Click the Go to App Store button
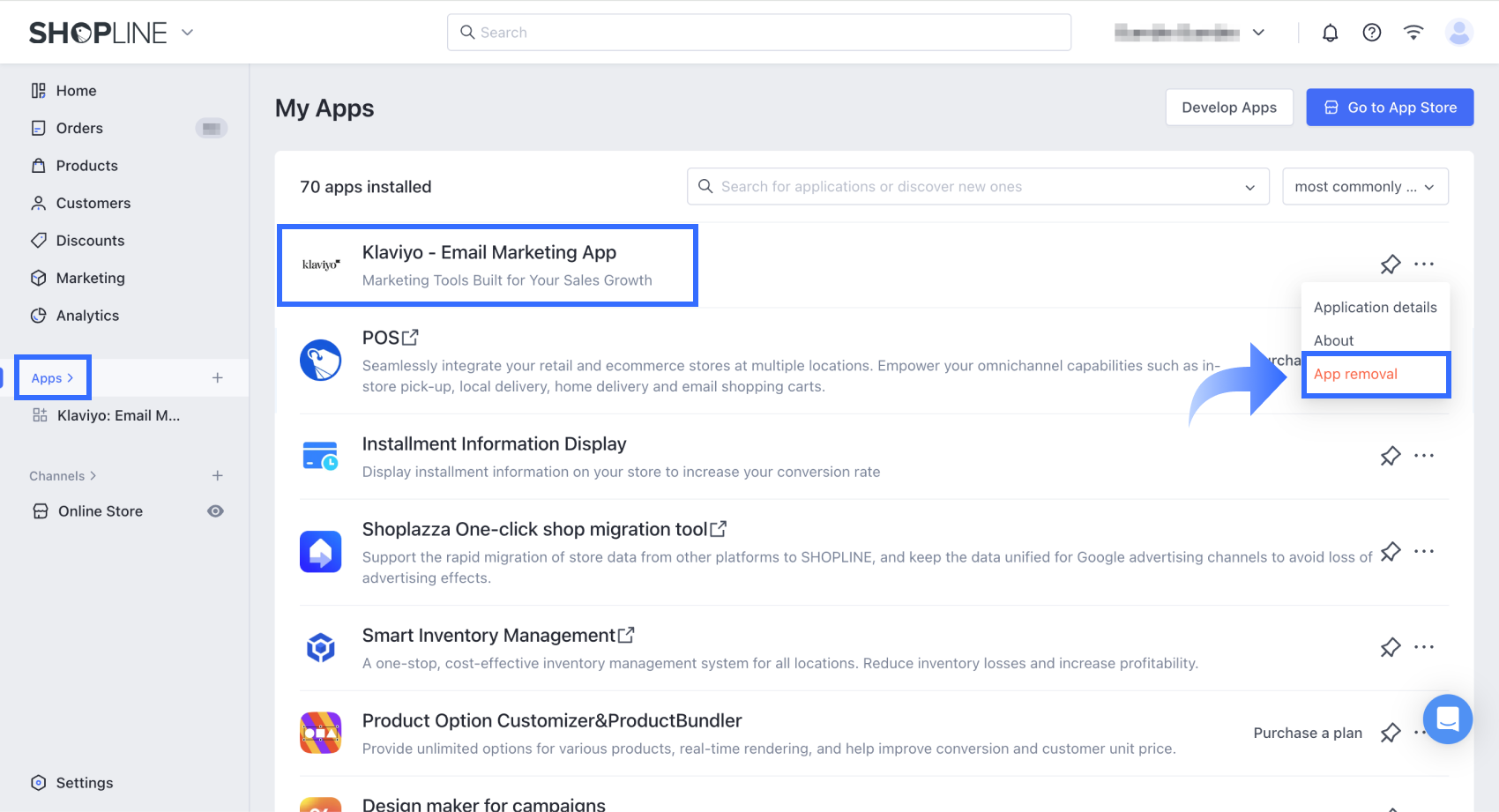The height and width of the screenshot is (812, 1499). tap(1389, 108)
